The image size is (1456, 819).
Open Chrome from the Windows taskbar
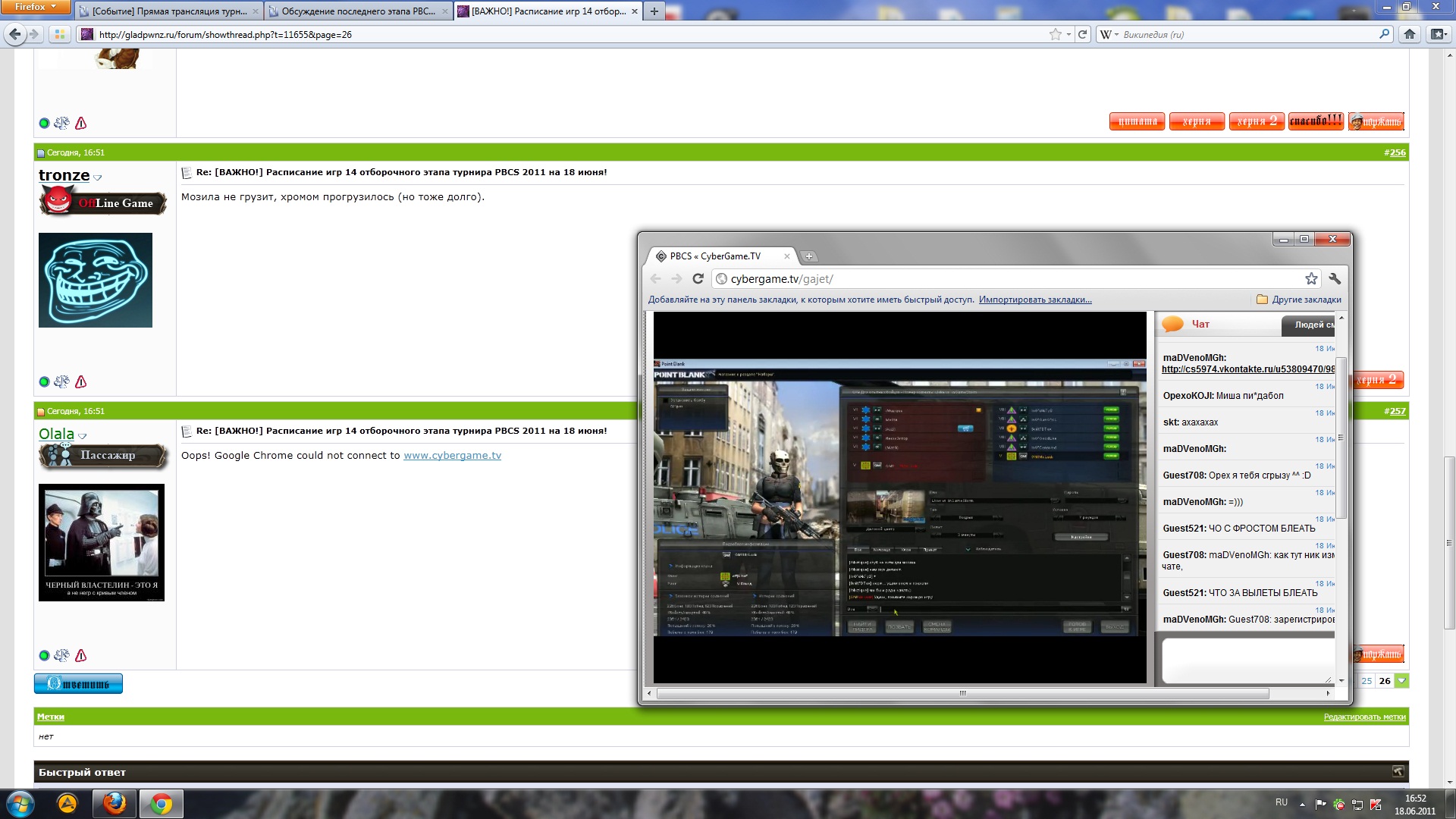tap(161, 804)
